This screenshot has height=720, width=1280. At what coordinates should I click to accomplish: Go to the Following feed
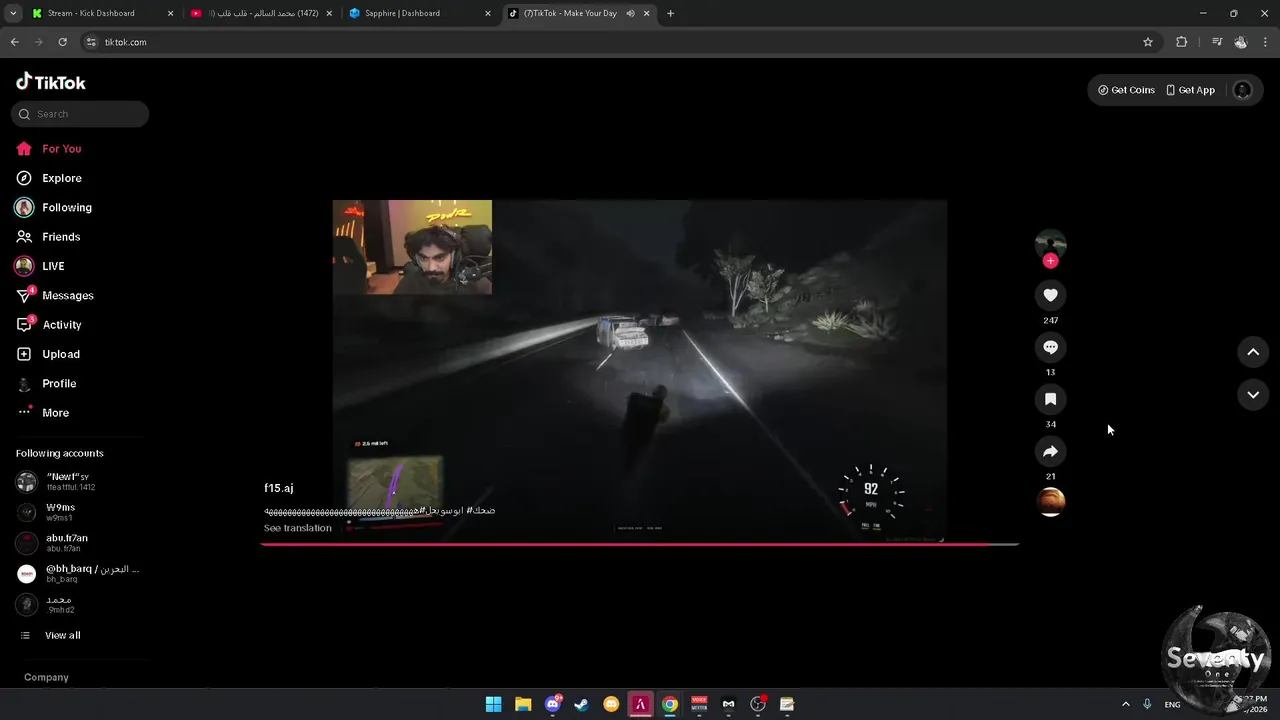[x=53, y=208]
